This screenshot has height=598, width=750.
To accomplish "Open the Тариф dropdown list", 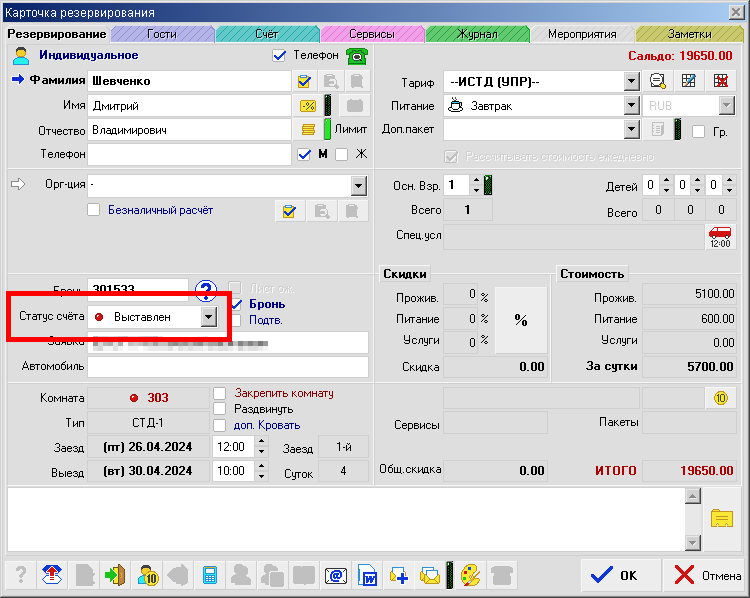I will coord(631,81).
